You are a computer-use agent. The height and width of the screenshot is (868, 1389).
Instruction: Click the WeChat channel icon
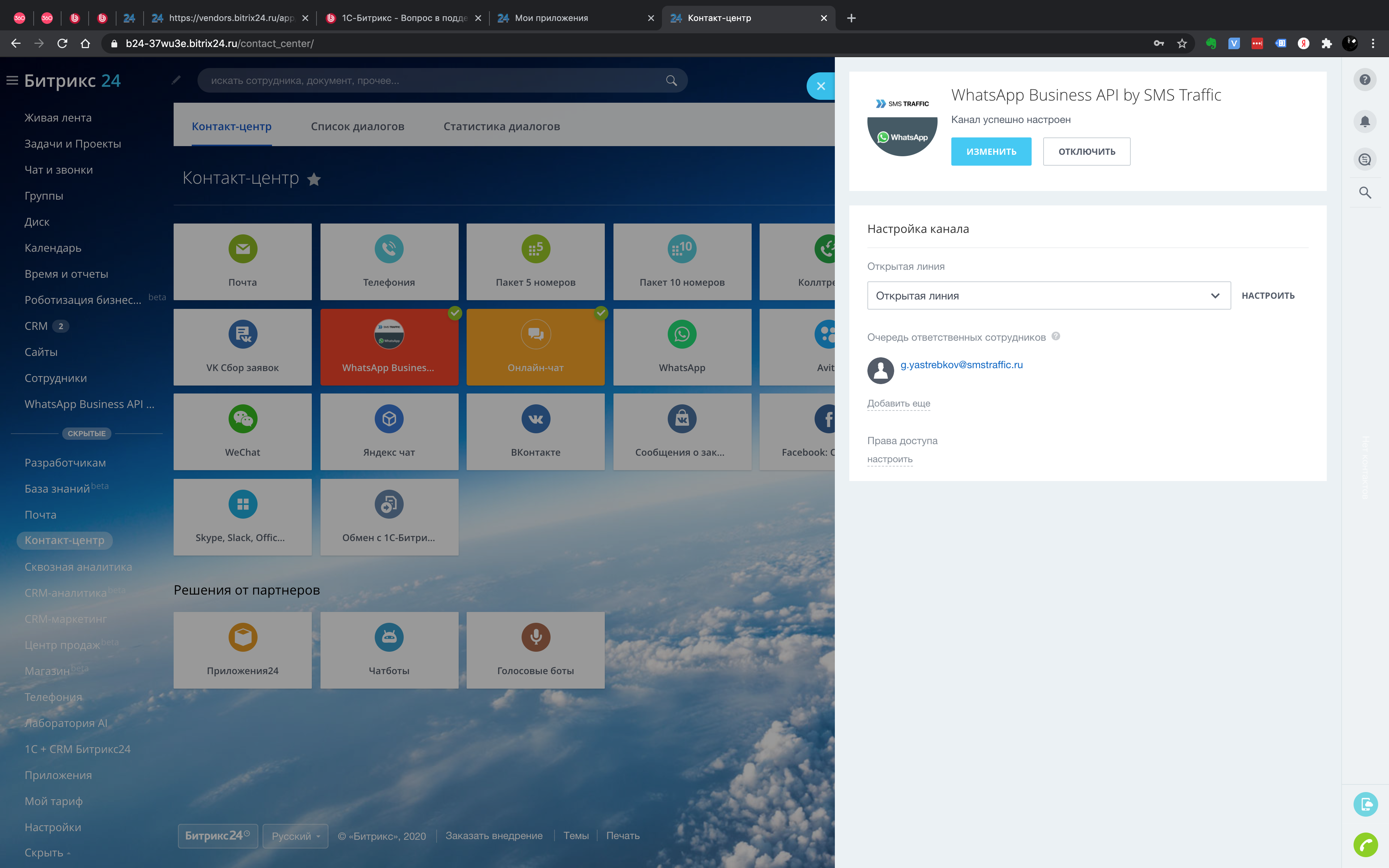coord(242,419)
